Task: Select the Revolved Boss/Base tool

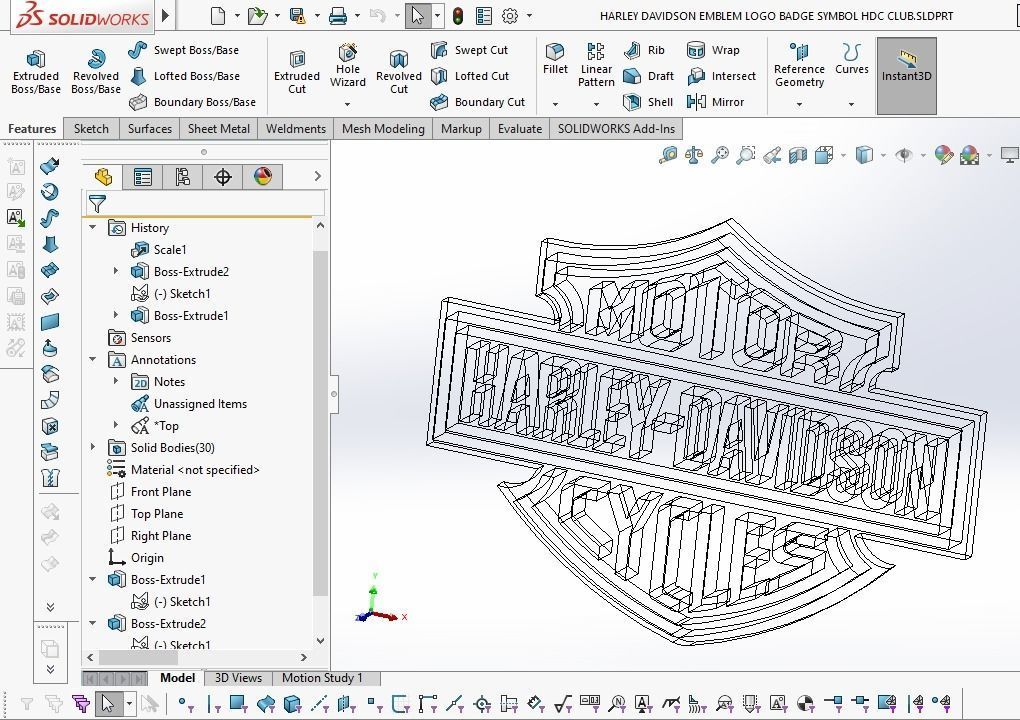Action: (96, 72)
